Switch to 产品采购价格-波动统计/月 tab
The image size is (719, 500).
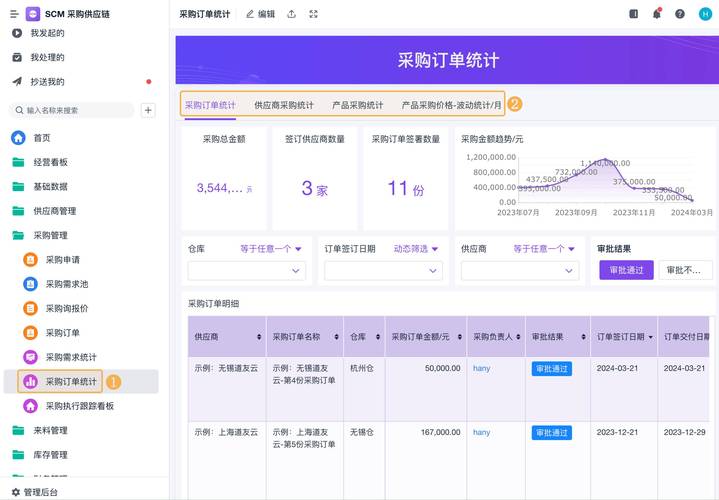[451, 105]
